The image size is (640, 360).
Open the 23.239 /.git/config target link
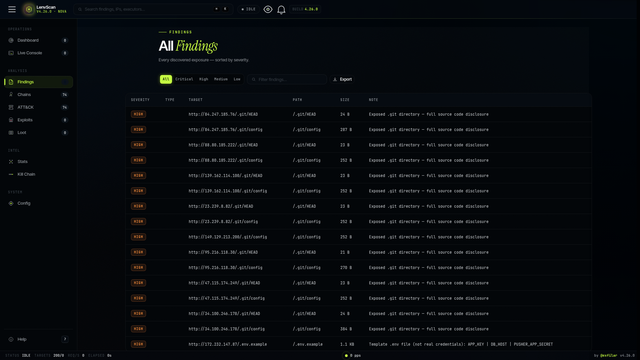click(x=223, y=222)
